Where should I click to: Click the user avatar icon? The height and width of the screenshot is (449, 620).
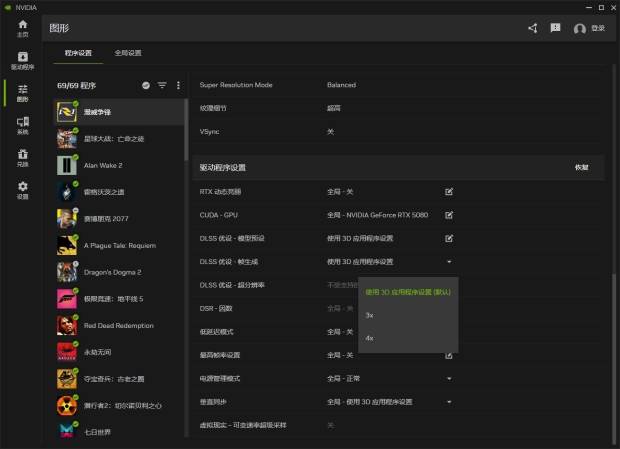click(x=580, y=28)
